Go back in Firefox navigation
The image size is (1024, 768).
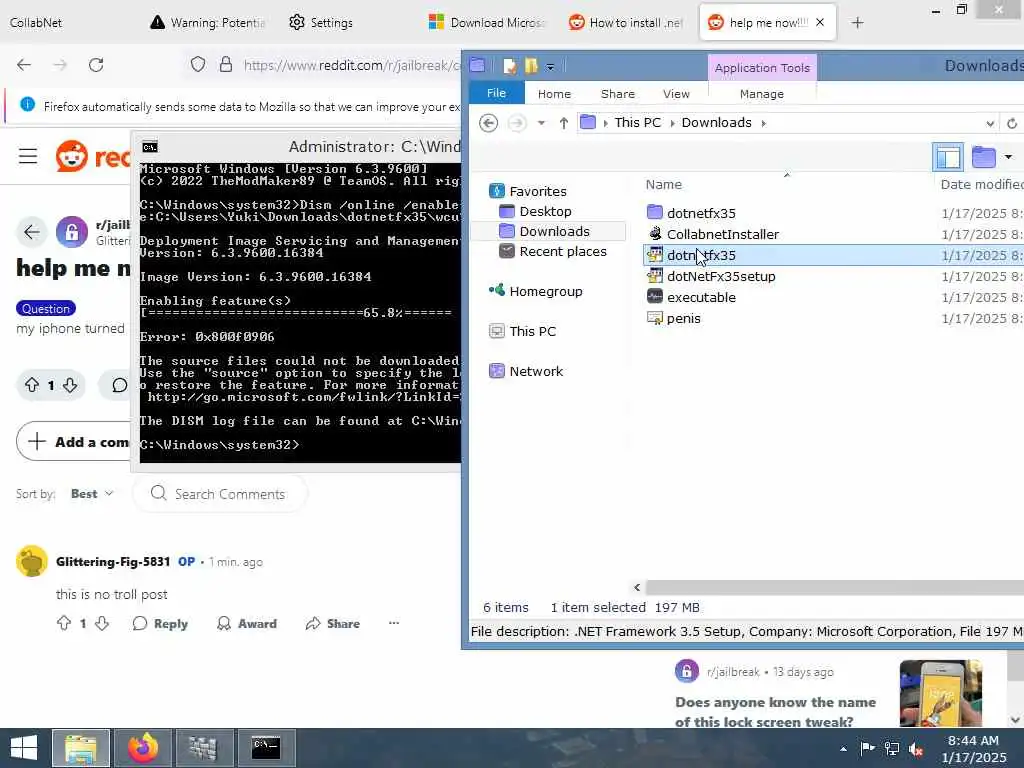click(24, 65)
